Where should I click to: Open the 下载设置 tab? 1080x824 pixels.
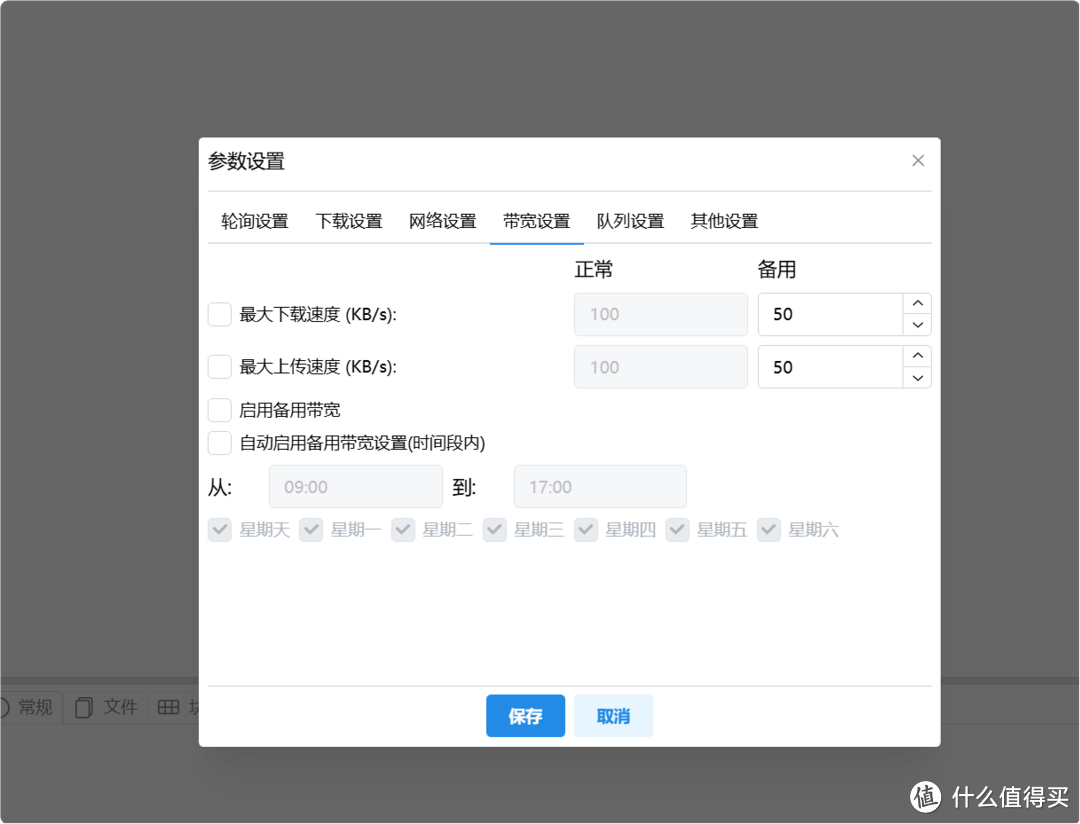[348, 221]
